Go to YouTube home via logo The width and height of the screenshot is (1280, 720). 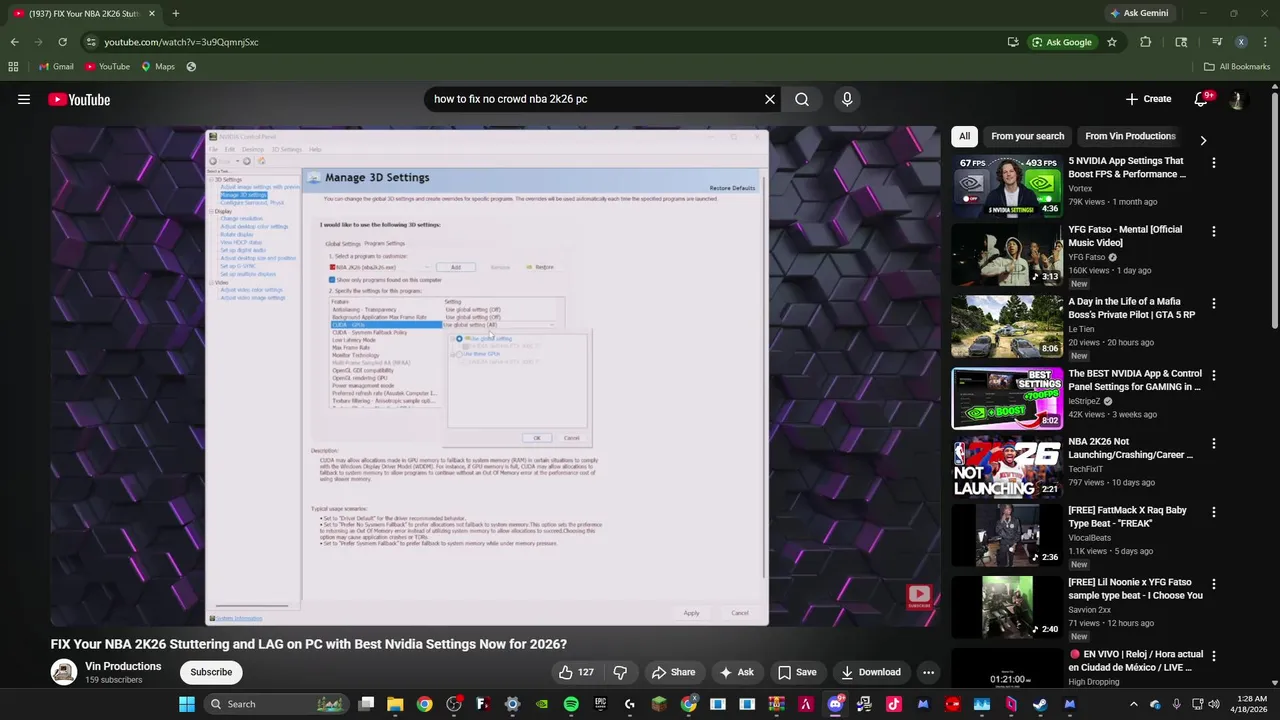(x=79, y=99)
